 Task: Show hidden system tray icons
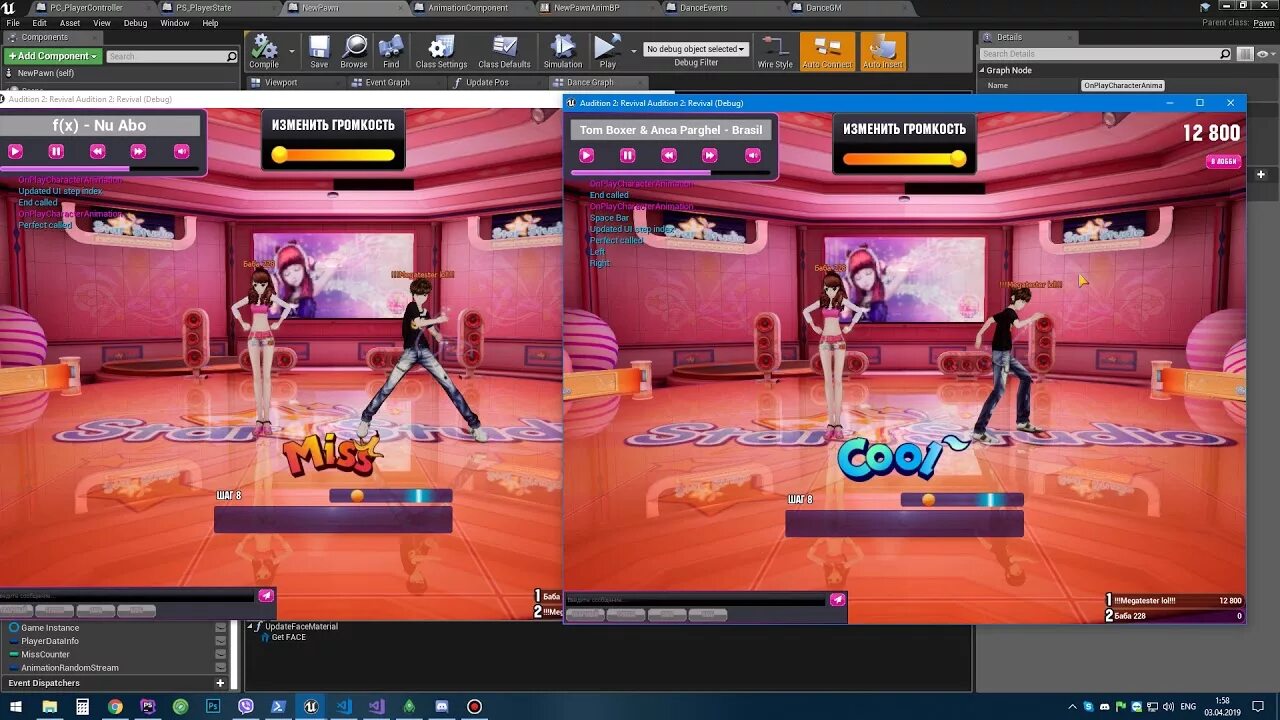pos(1074,706)
